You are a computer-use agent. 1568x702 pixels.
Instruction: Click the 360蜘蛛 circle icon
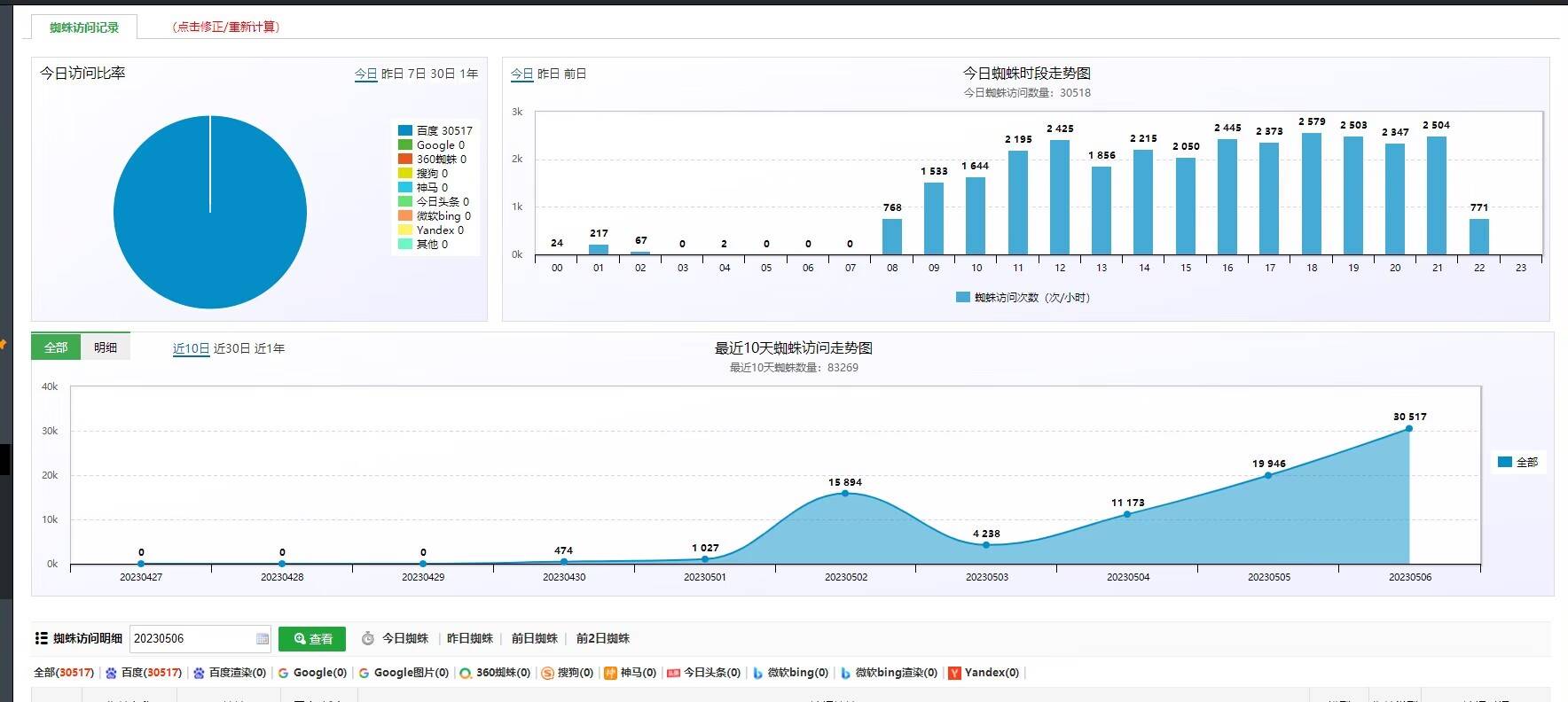pyautogui.click(x=466, y=673)
